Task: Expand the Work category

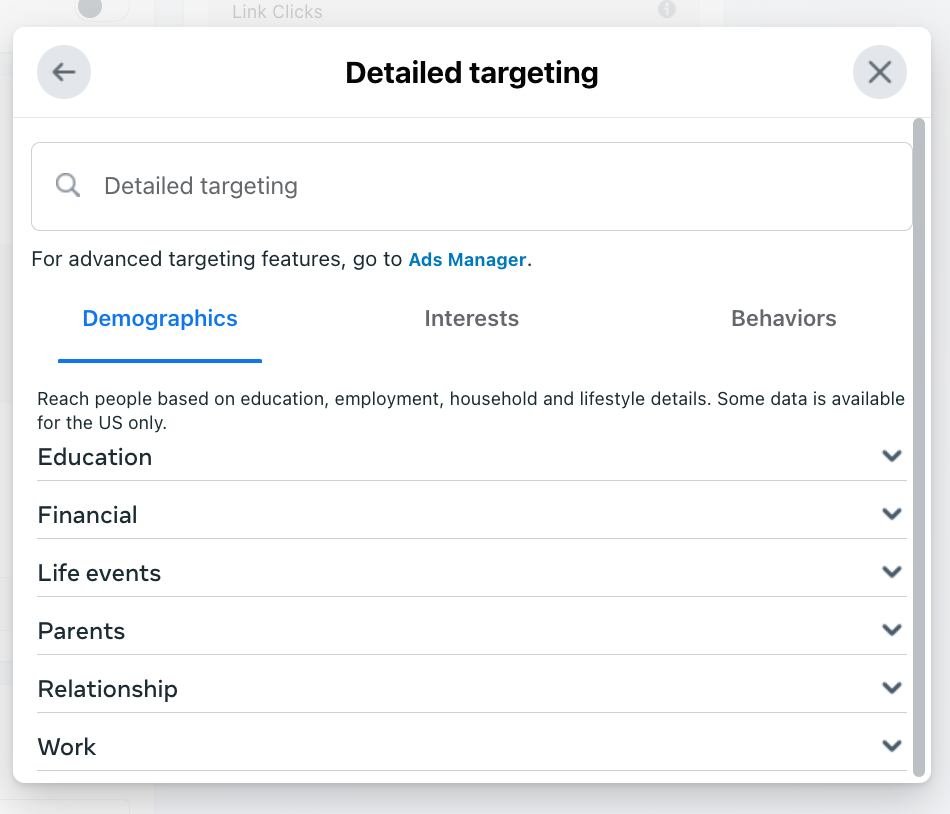Action: click(x=891, y=745)
